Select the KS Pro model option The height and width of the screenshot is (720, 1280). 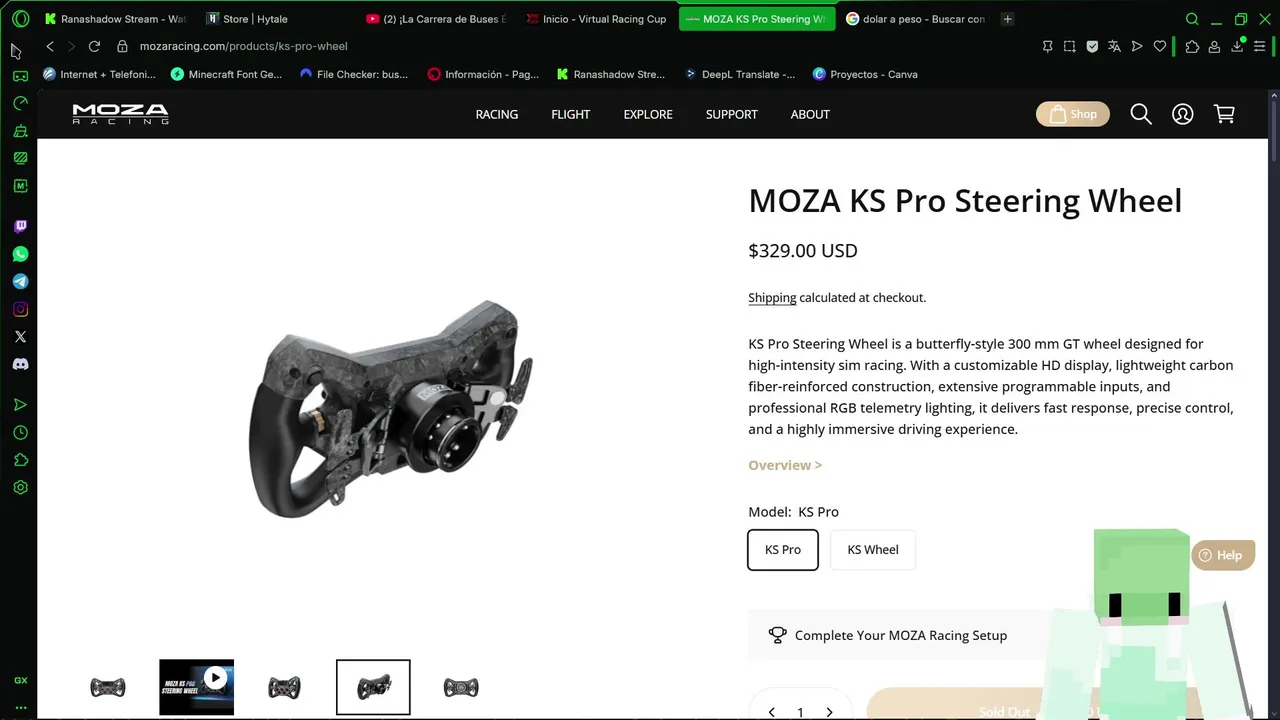(783, 549)
